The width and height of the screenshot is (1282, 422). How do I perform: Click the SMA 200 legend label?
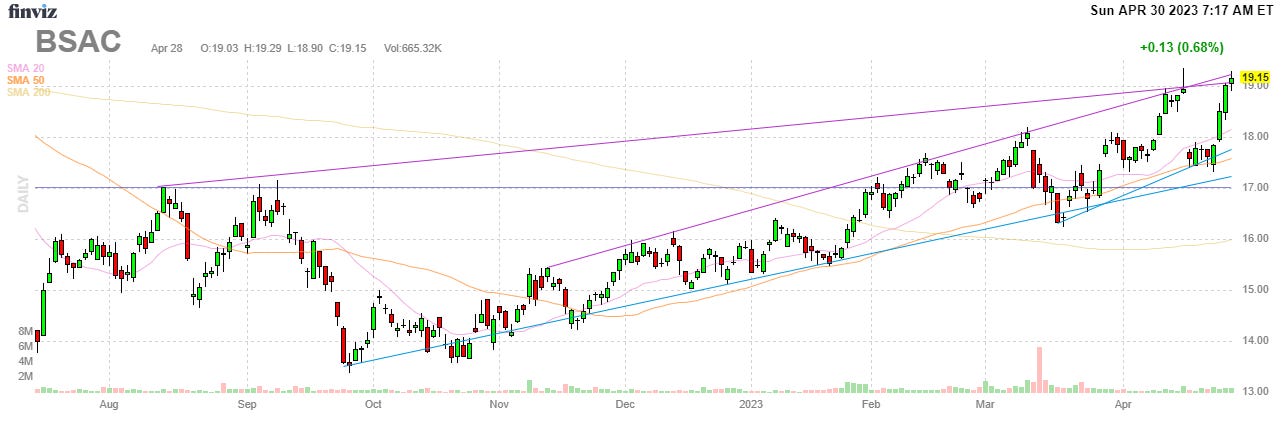tap(28, 92)
